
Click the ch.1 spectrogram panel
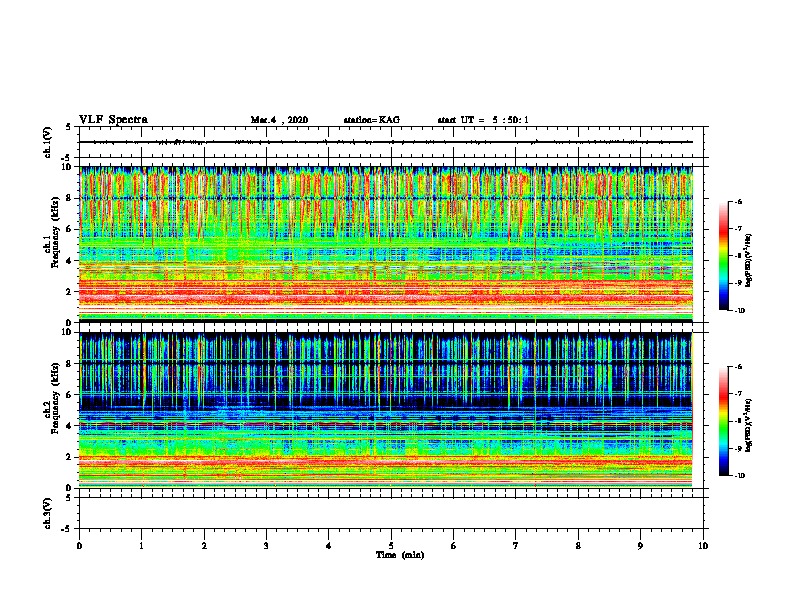click(391, 244)
